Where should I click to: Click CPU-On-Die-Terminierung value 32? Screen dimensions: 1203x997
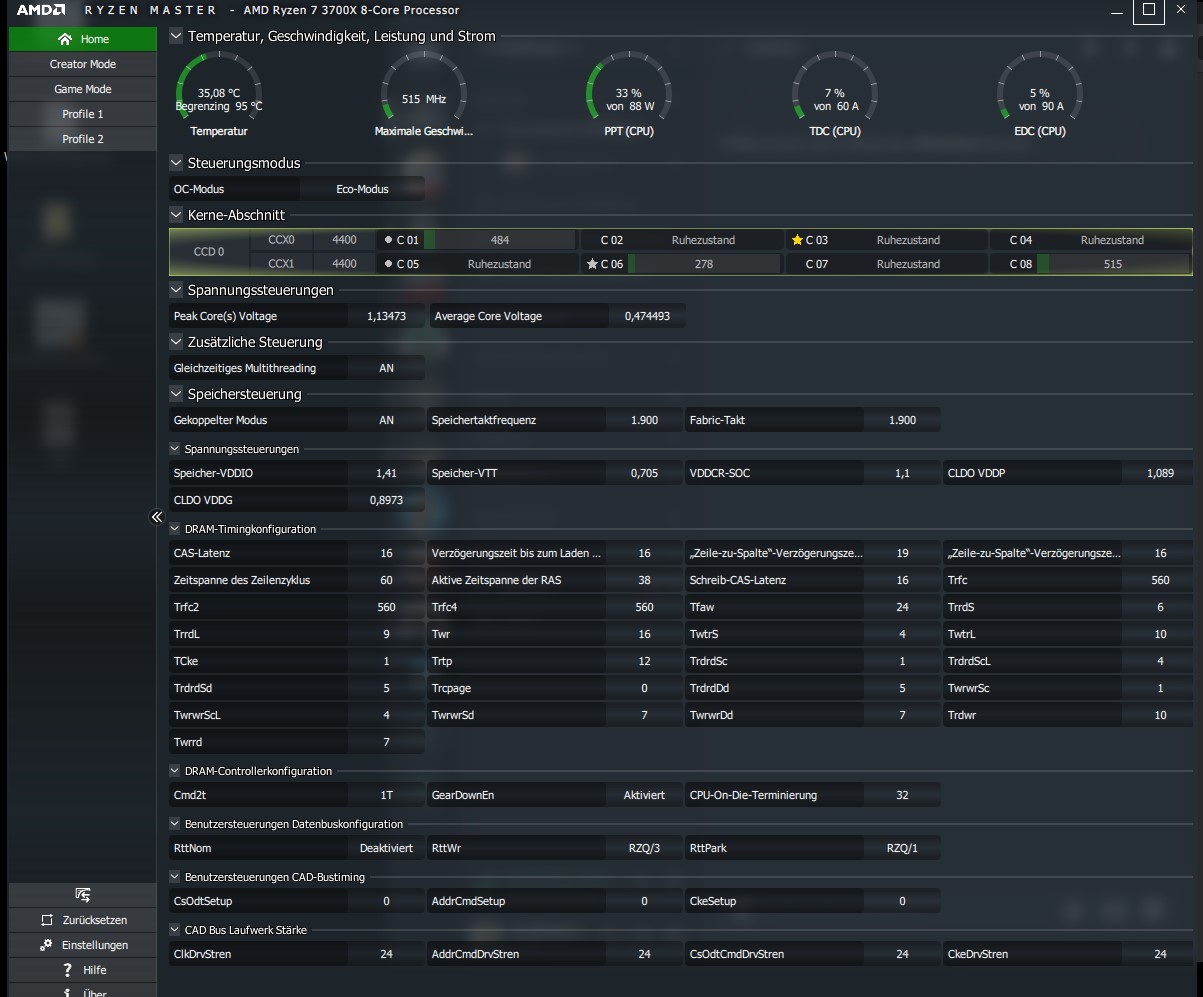(902, 795)
